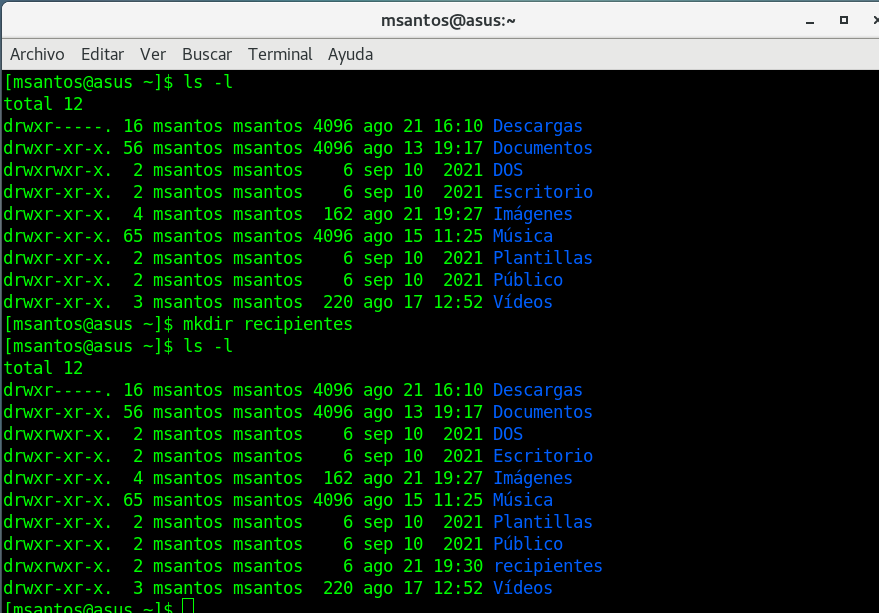
Task: Maximize the terminal window
Action: (844, 20)
